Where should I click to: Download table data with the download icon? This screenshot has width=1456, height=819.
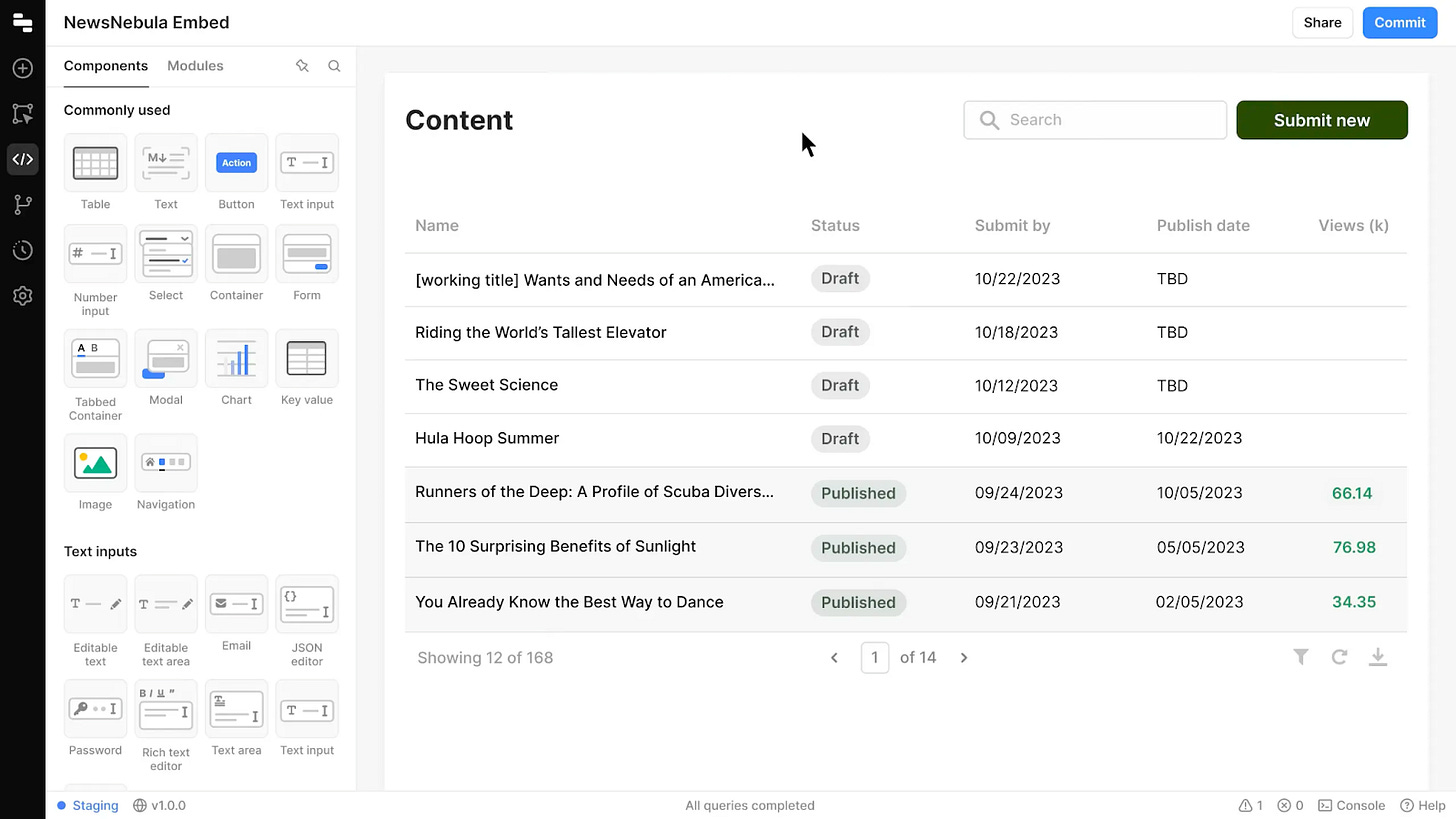(x=1378, y=657)
